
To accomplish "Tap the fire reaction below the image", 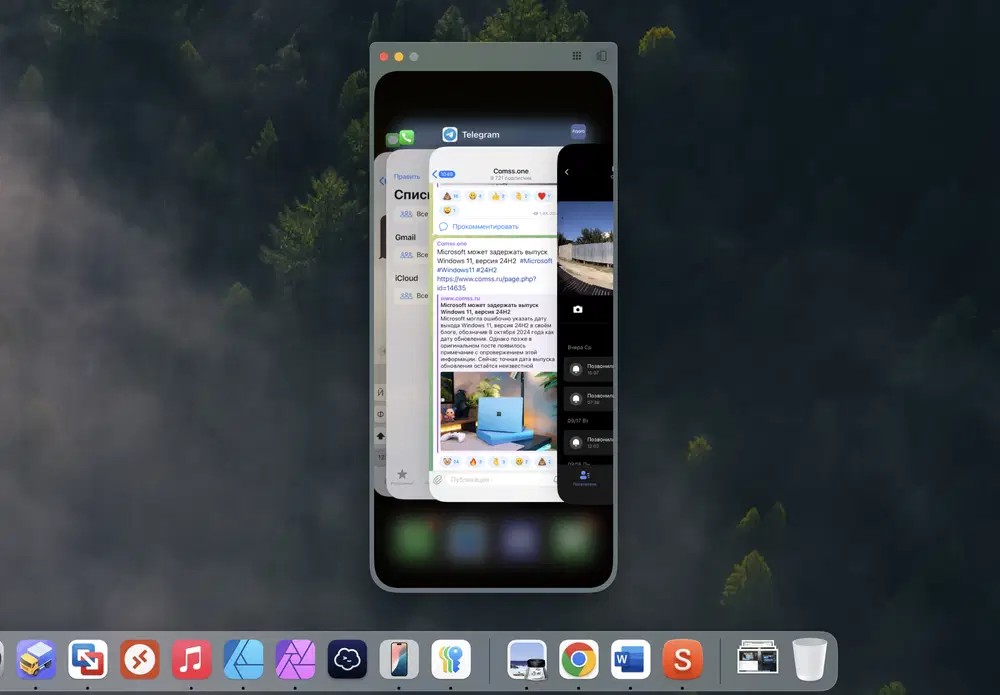I will point(476,462).
